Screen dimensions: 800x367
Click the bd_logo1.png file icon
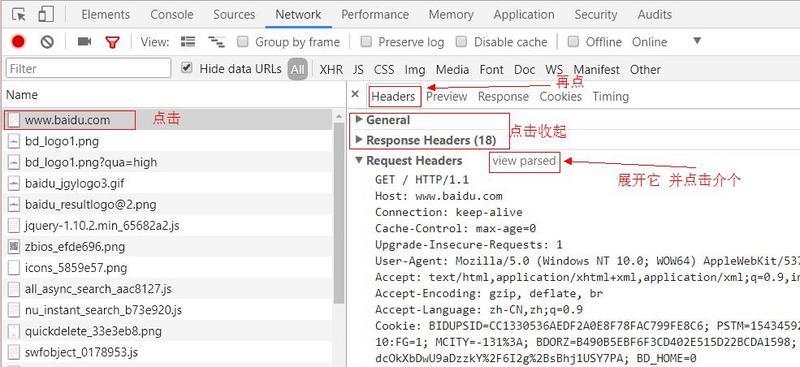[x=14, y=141]
